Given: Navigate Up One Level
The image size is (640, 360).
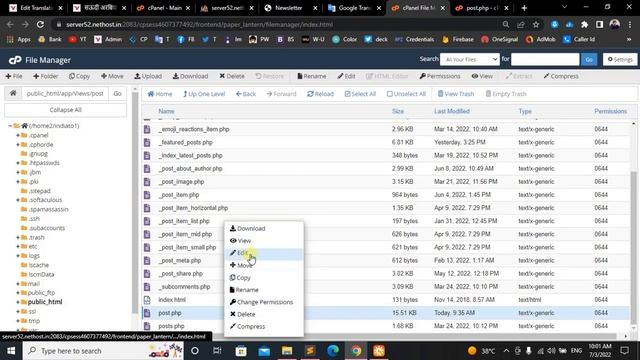Looking at the screenshot, I should pyautogui.click(x=204, y=94).
